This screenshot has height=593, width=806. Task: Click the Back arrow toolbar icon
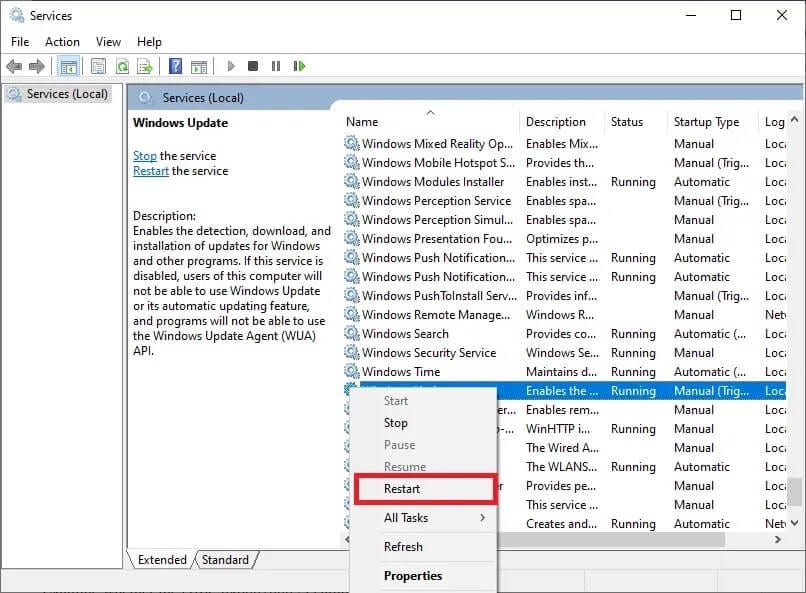point(14,66)
